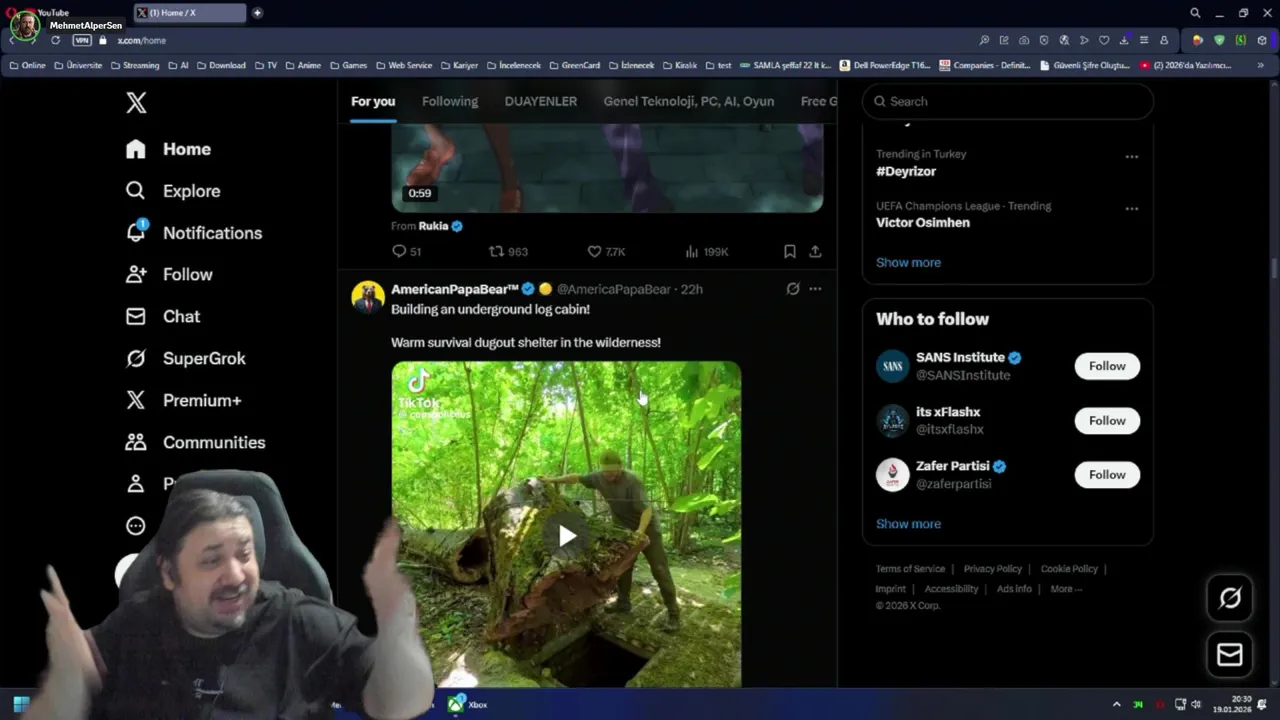Open the Anime bookmarks folder
Viewport: 1280px width, 720px height.
point(303,65)
